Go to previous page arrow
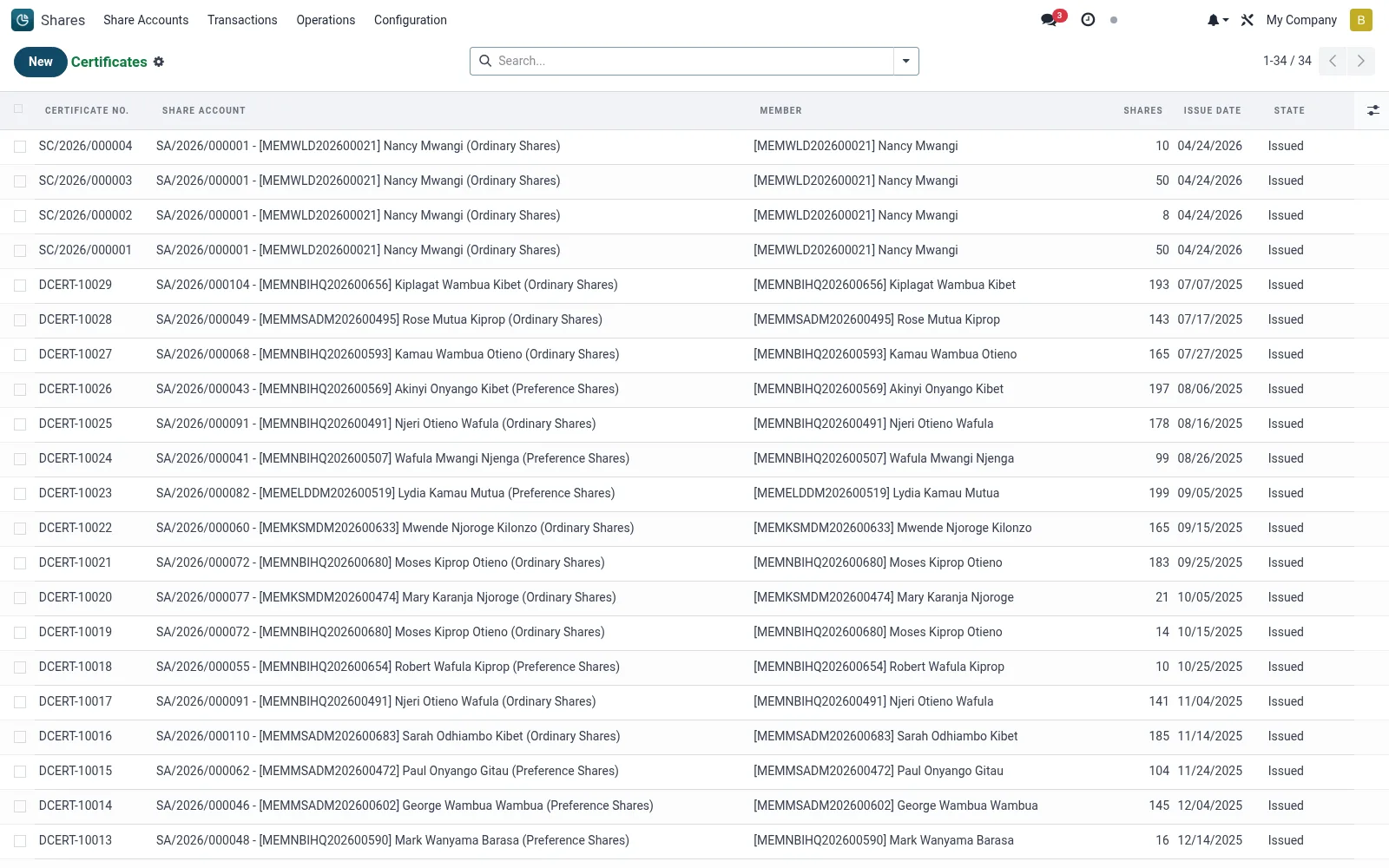 click(1333, 61)
